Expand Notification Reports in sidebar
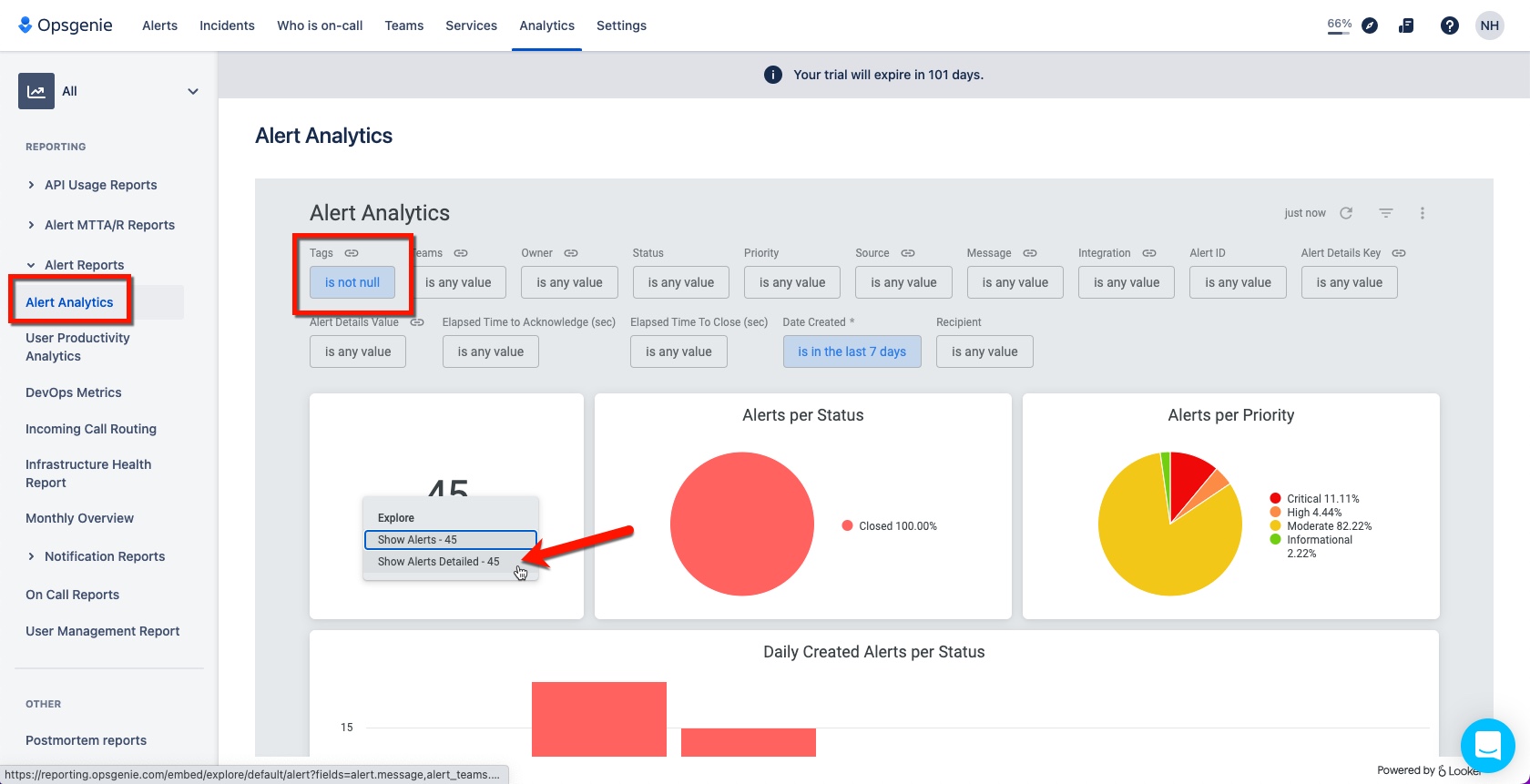The height and width of the screenshot is (784, 1530). [x=96, y=556]
